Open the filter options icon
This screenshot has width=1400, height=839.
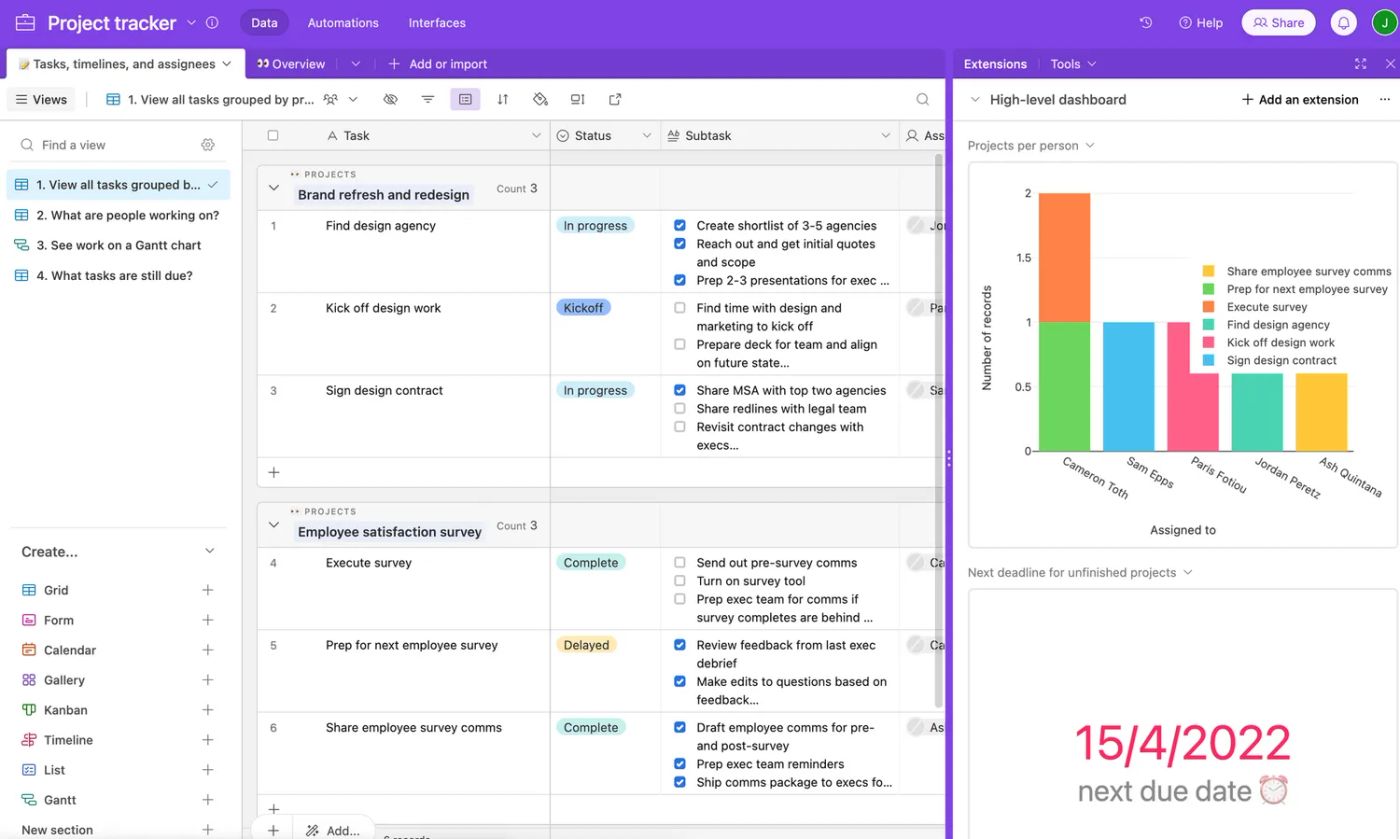(x=428, y=99)
